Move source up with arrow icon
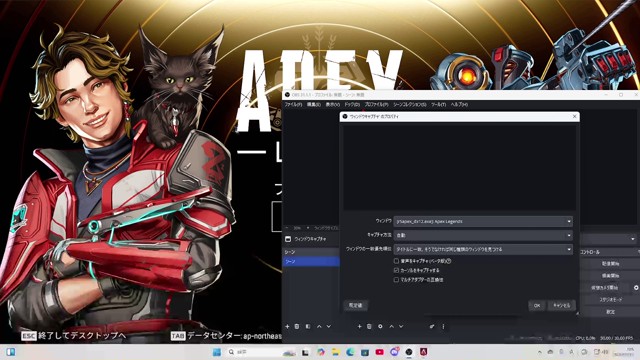This screenshot has height=360, width=640. click(x=391, y=327)
